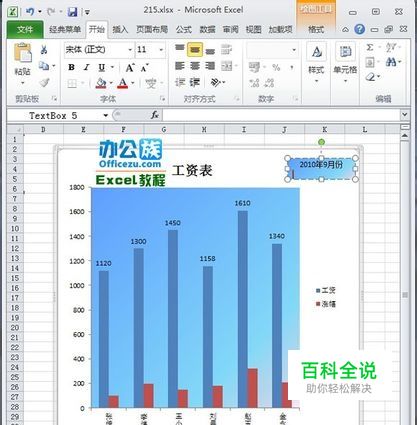Click the merge and center icon
Screen dimensions: 417x425
(x=227, y=66)
